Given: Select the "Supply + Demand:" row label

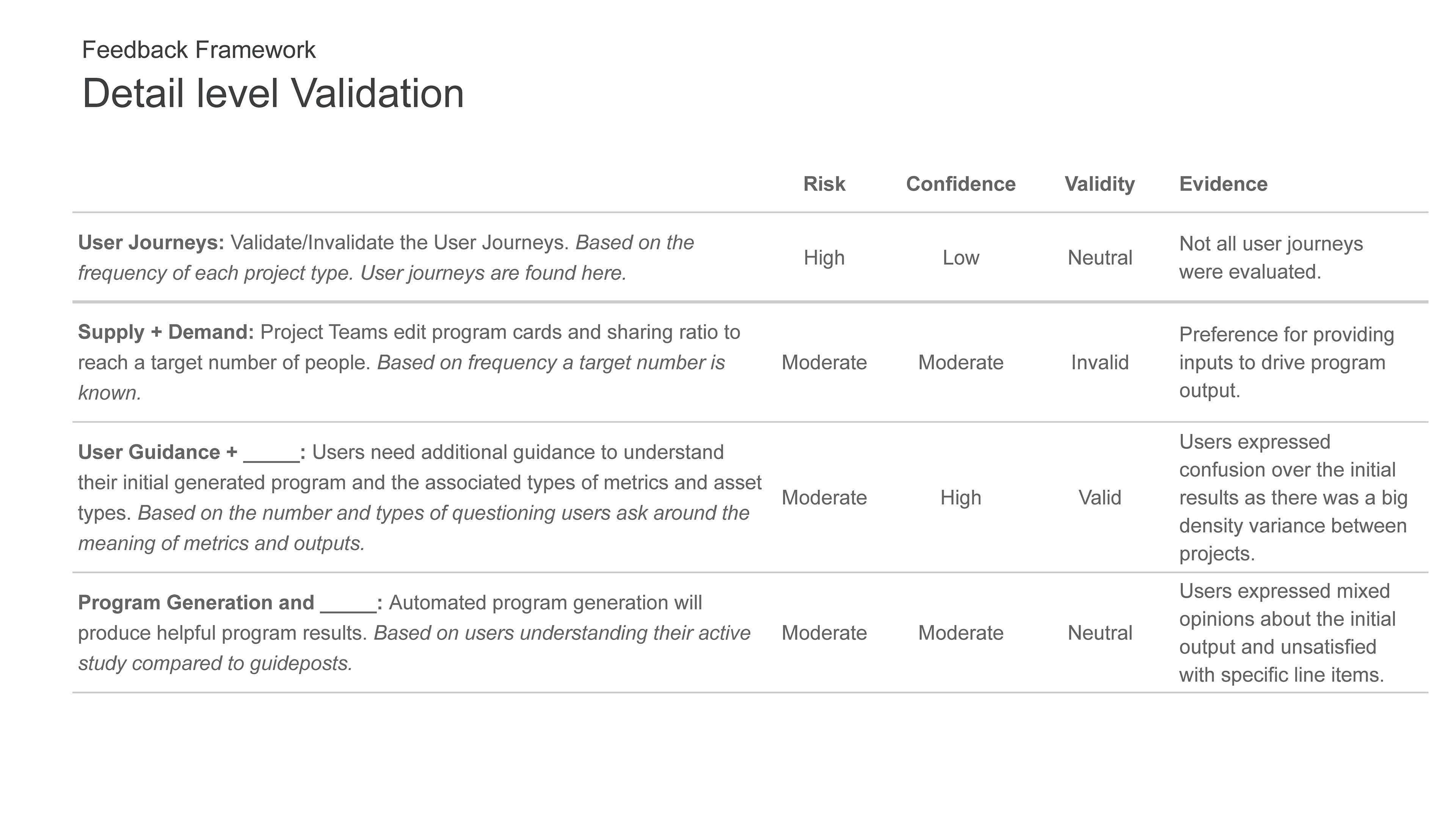Looking at the screenshot, I should click(166, 332).
